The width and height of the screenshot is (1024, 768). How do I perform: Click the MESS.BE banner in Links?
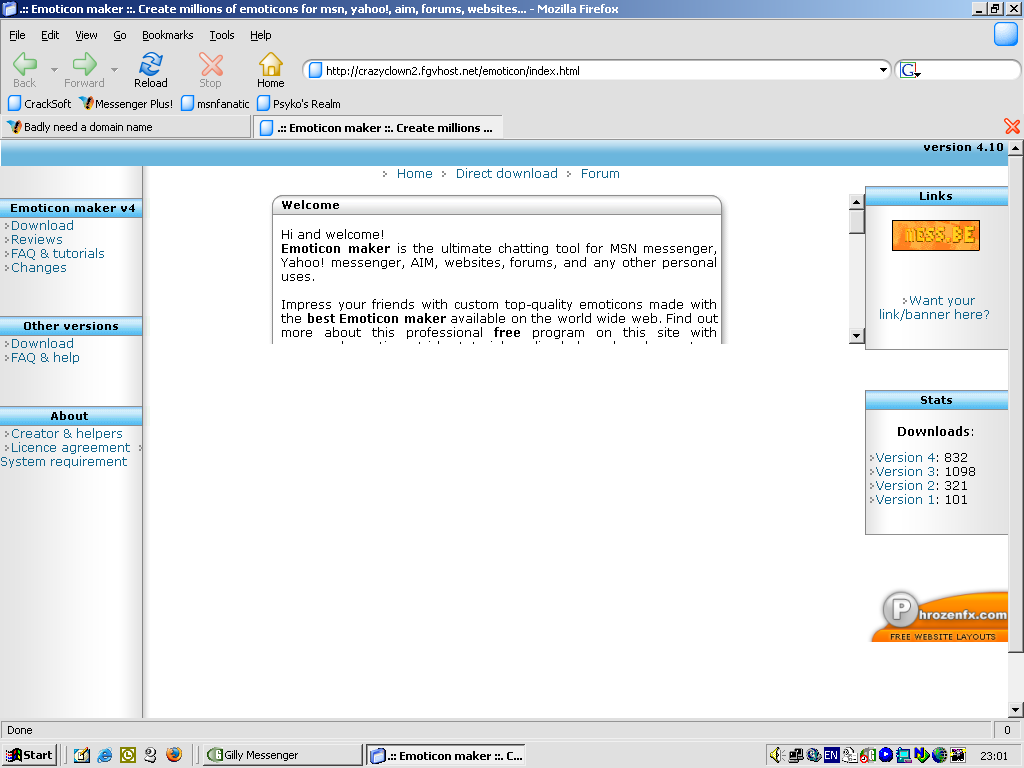click(935, 235)
